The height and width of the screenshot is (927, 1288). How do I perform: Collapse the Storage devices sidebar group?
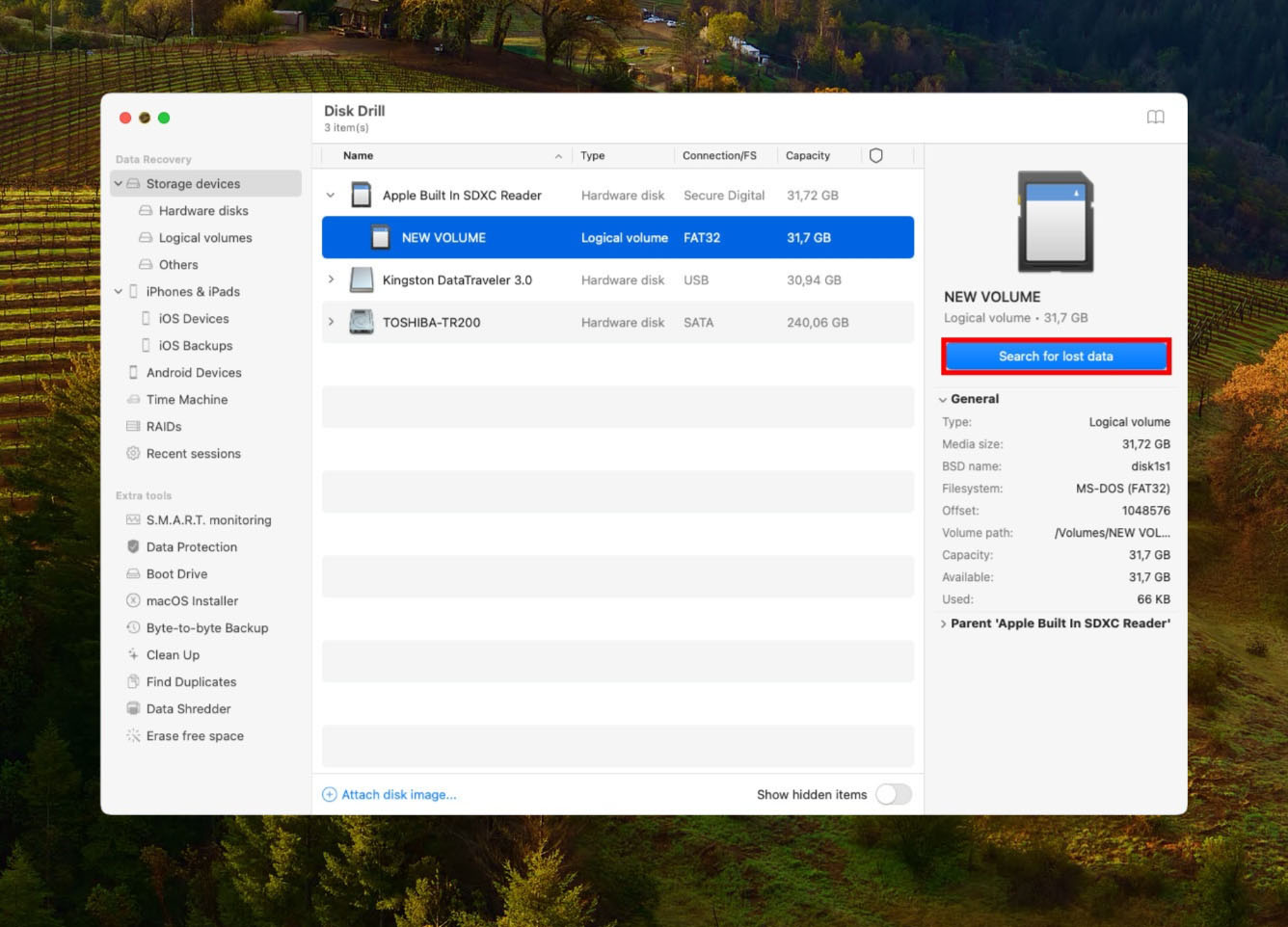(119, 184)
